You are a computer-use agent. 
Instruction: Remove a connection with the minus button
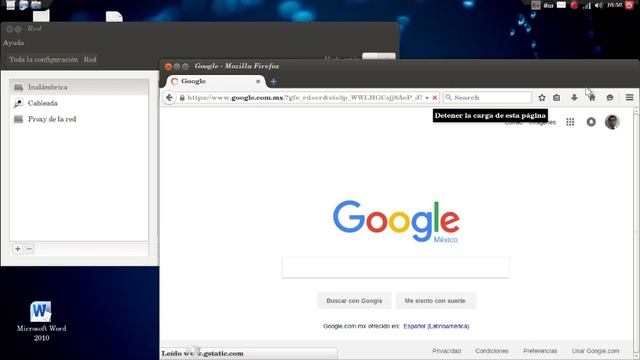coord(29,249)
